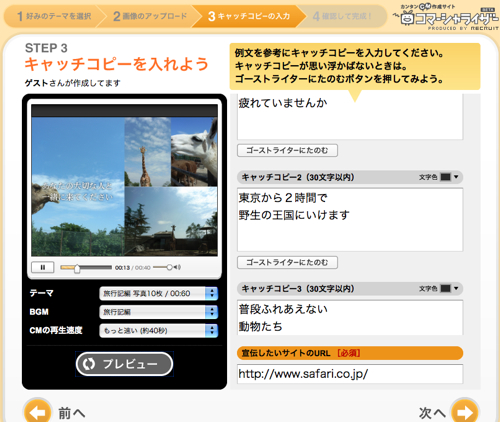Open キャッチコピー2 text color swatch
The width and height of the screenshot is (500, 422).
coord(445,177)
